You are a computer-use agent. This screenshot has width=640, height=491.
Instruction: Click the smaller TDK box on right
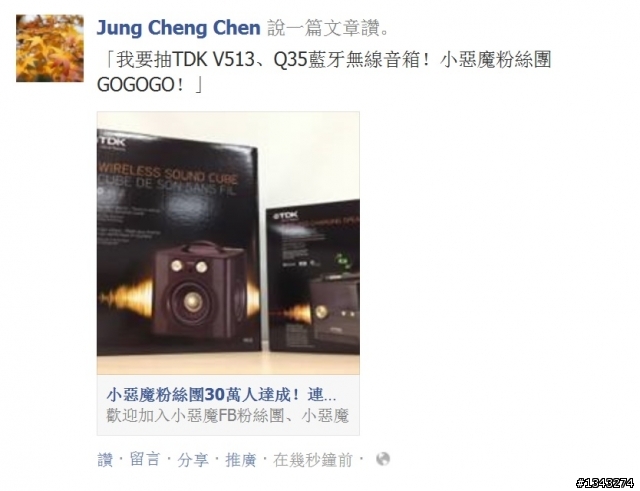pos(313,277)
